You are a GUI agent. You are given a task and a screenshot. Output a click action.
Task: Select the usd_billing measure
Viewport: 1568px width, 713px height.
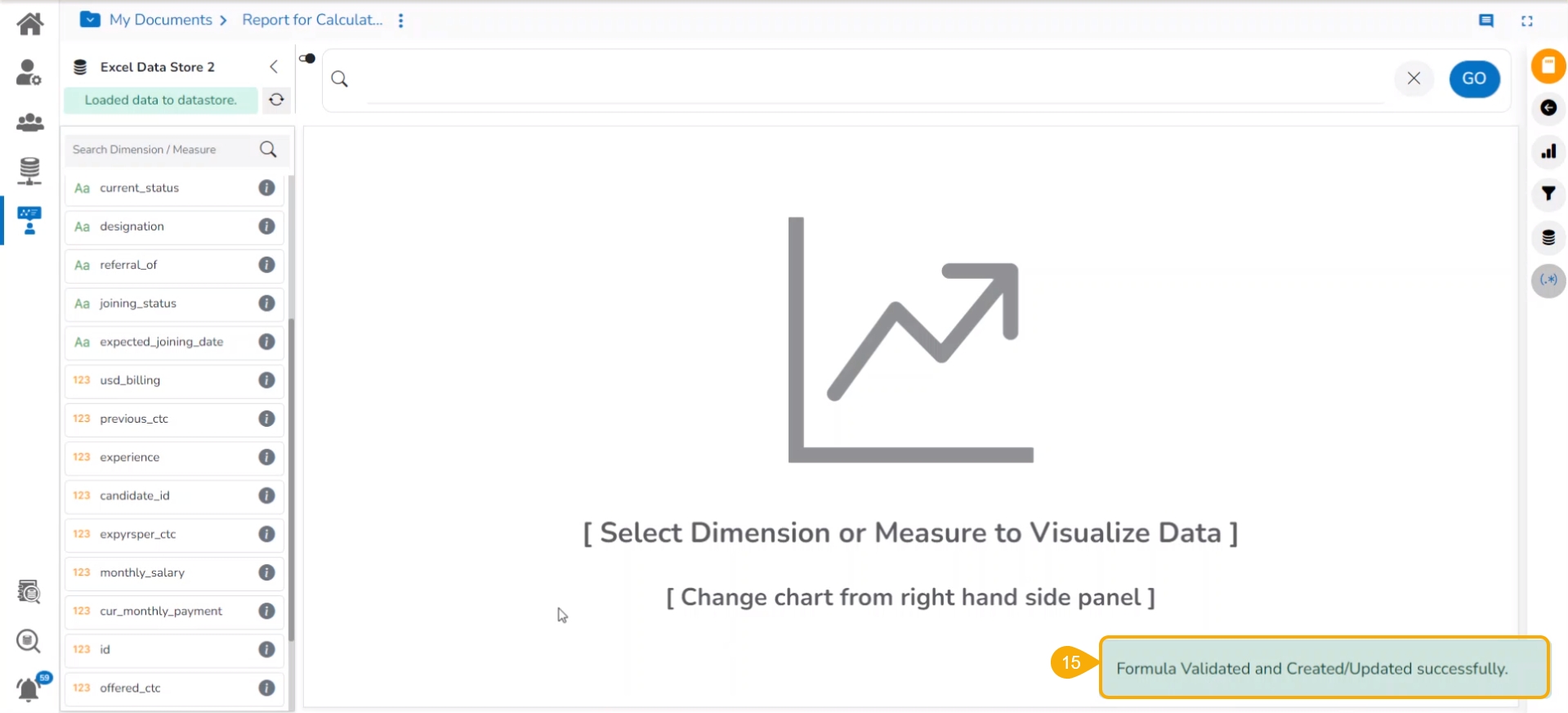click(130, 380)
